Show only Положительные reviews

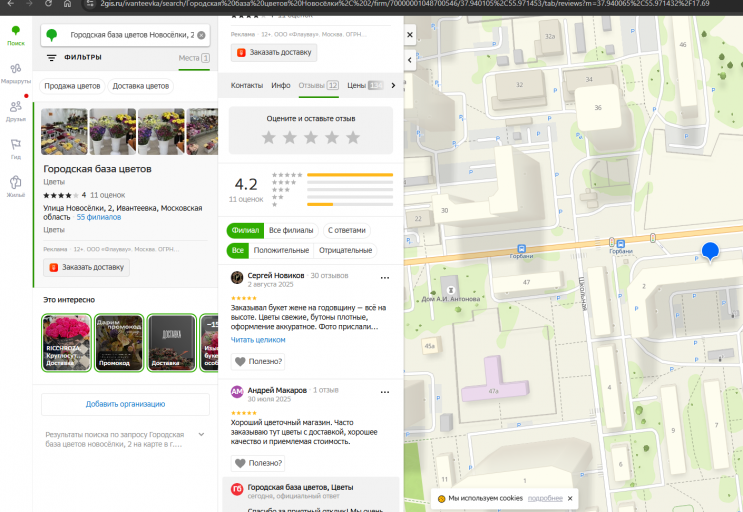[281, 251]
